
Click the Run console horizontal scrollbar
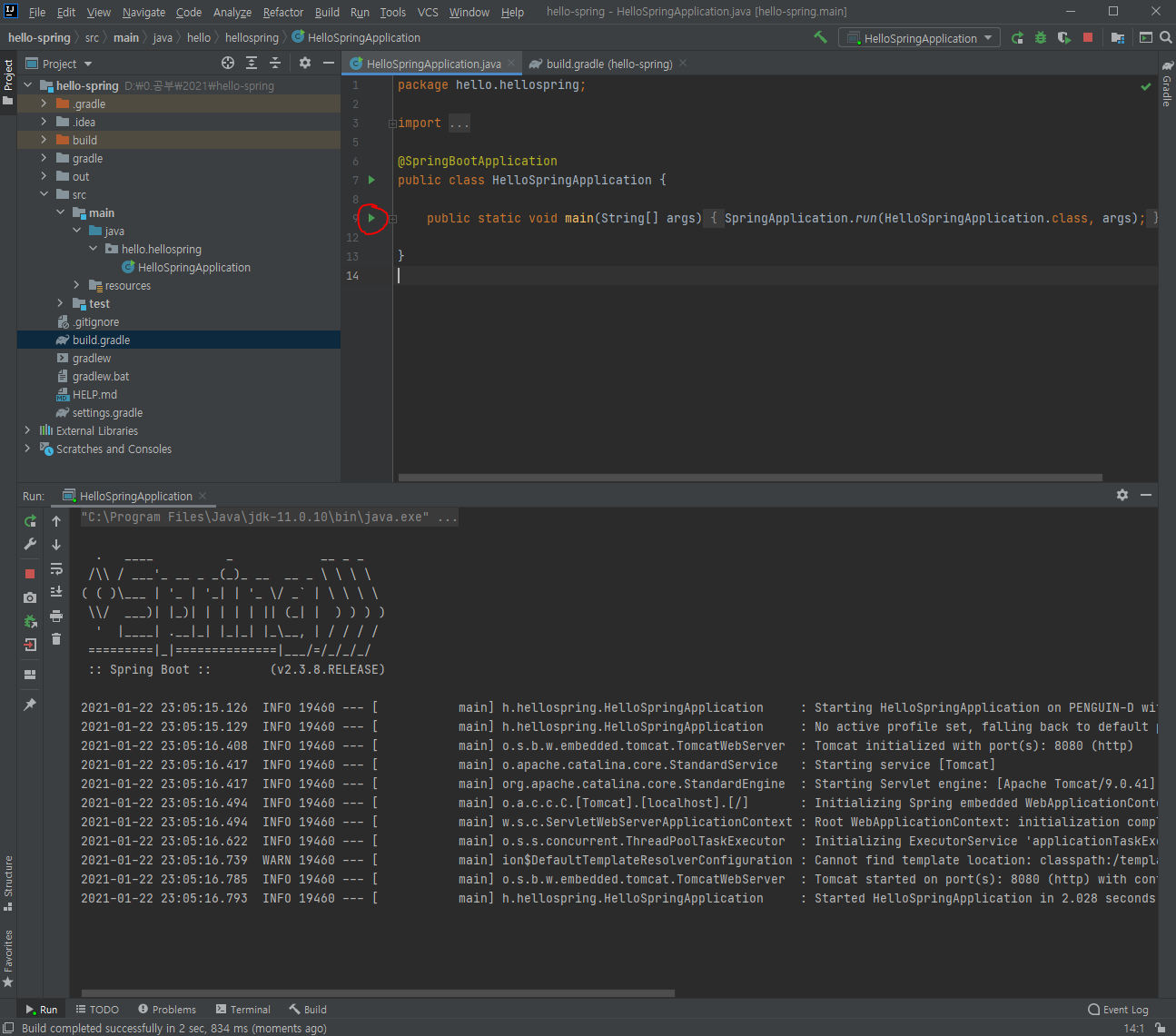click(378, 993)
